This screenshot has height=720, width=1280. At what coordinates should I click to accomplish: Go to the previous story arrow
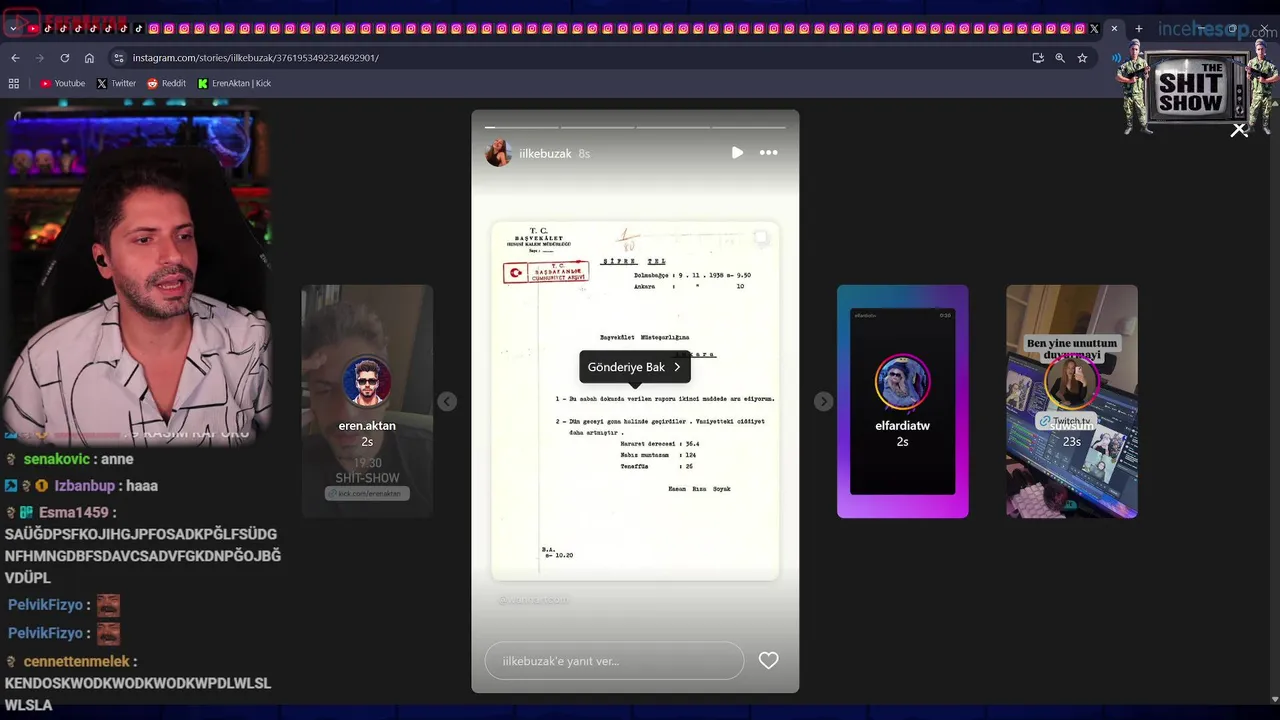pos(447,401)
